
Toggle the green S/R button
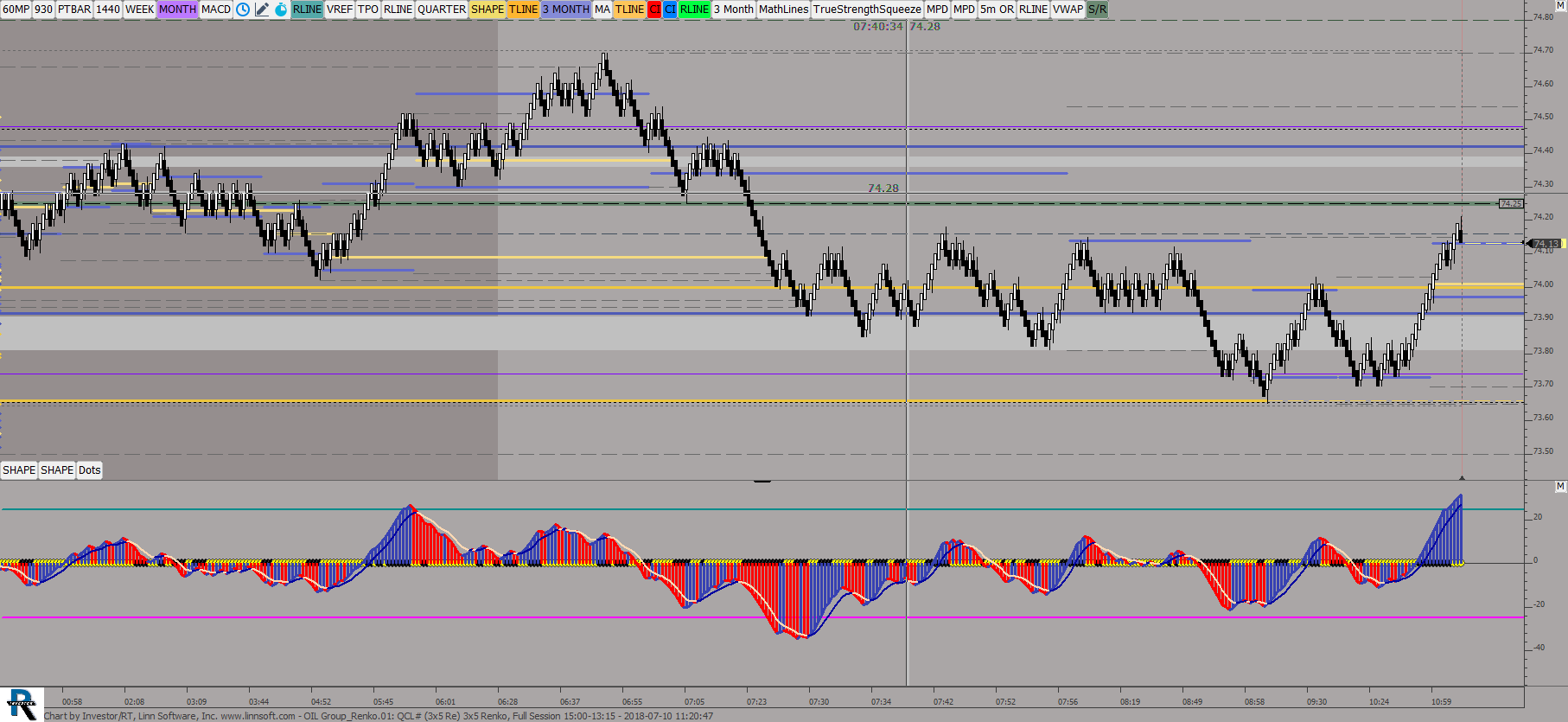(x=1097, y=10)
